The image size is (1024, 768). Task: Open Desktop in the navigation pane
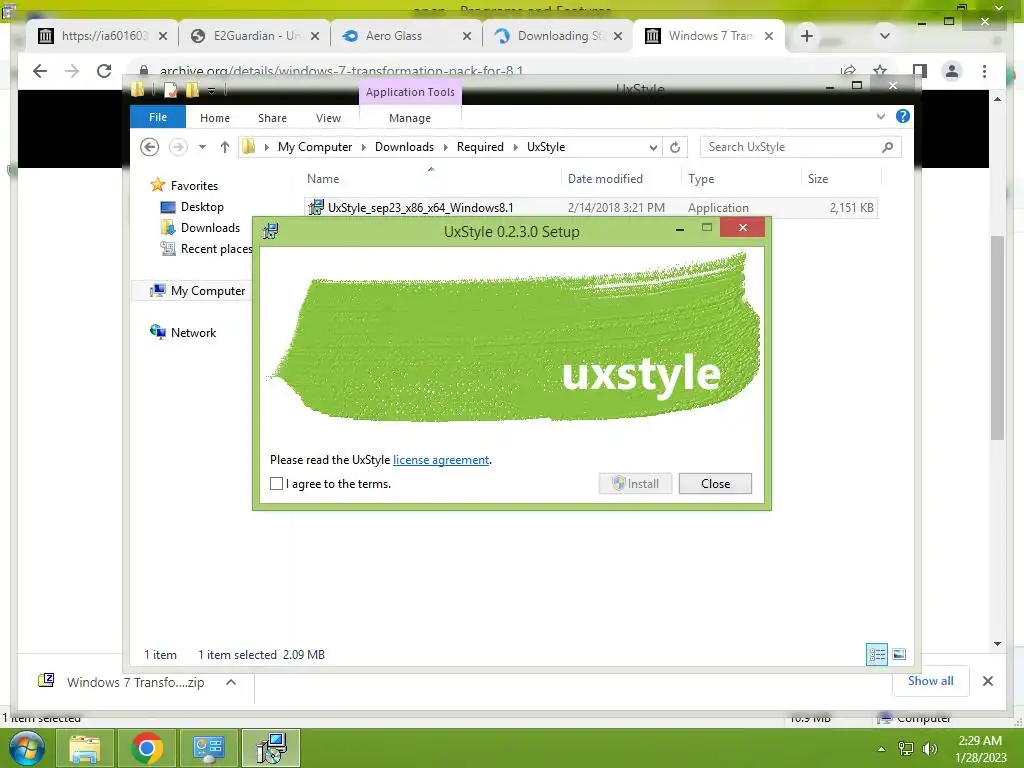(202, 207)
